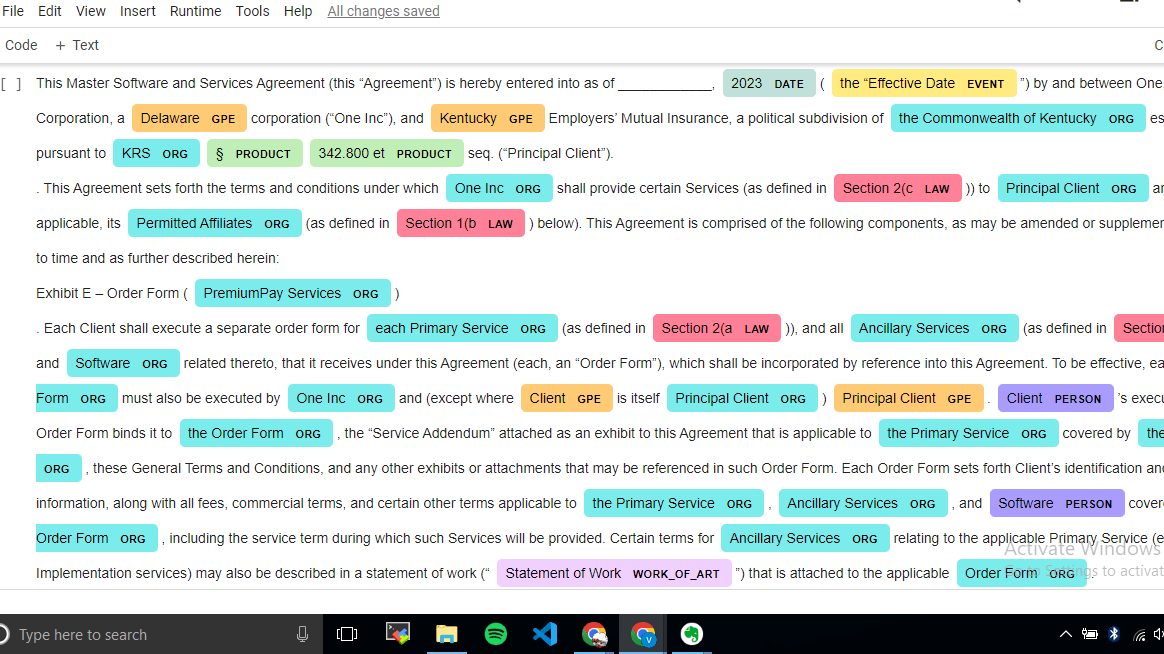Click the battery status tray icon
The height and width of the screenshot is (654, 1164).
1090,634
